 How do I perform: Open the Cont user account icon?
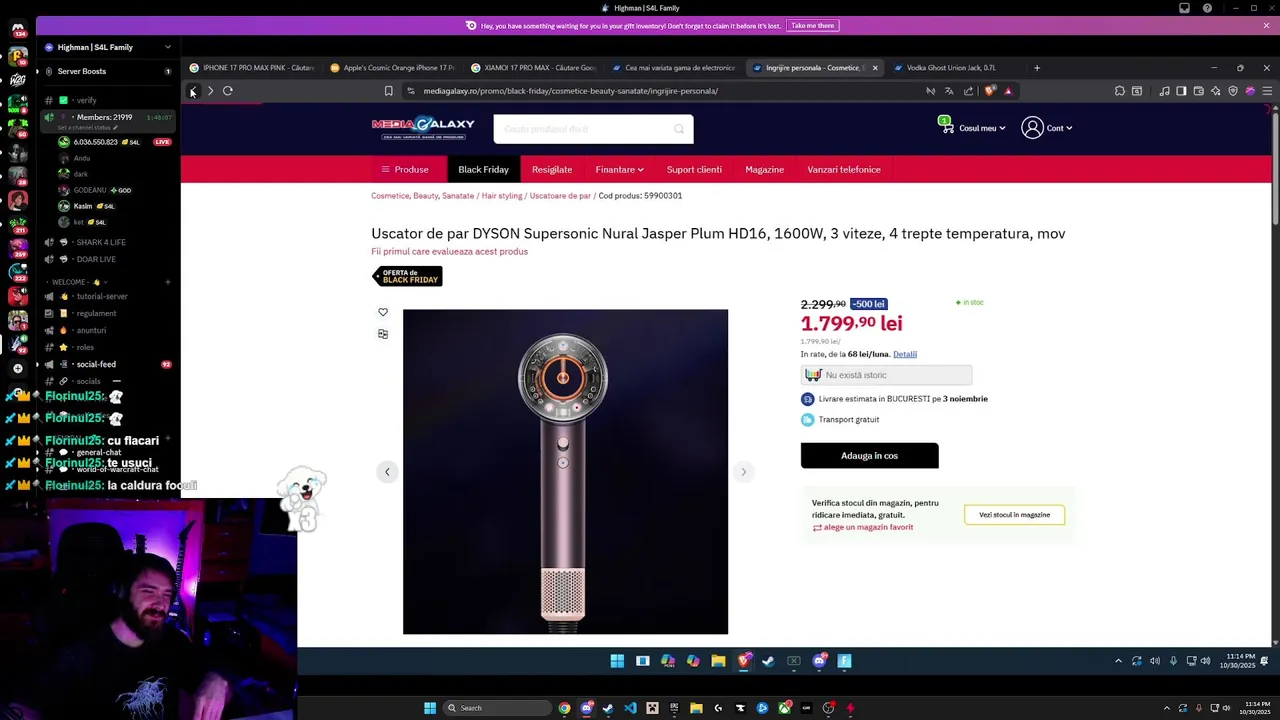coord(1032,128)
